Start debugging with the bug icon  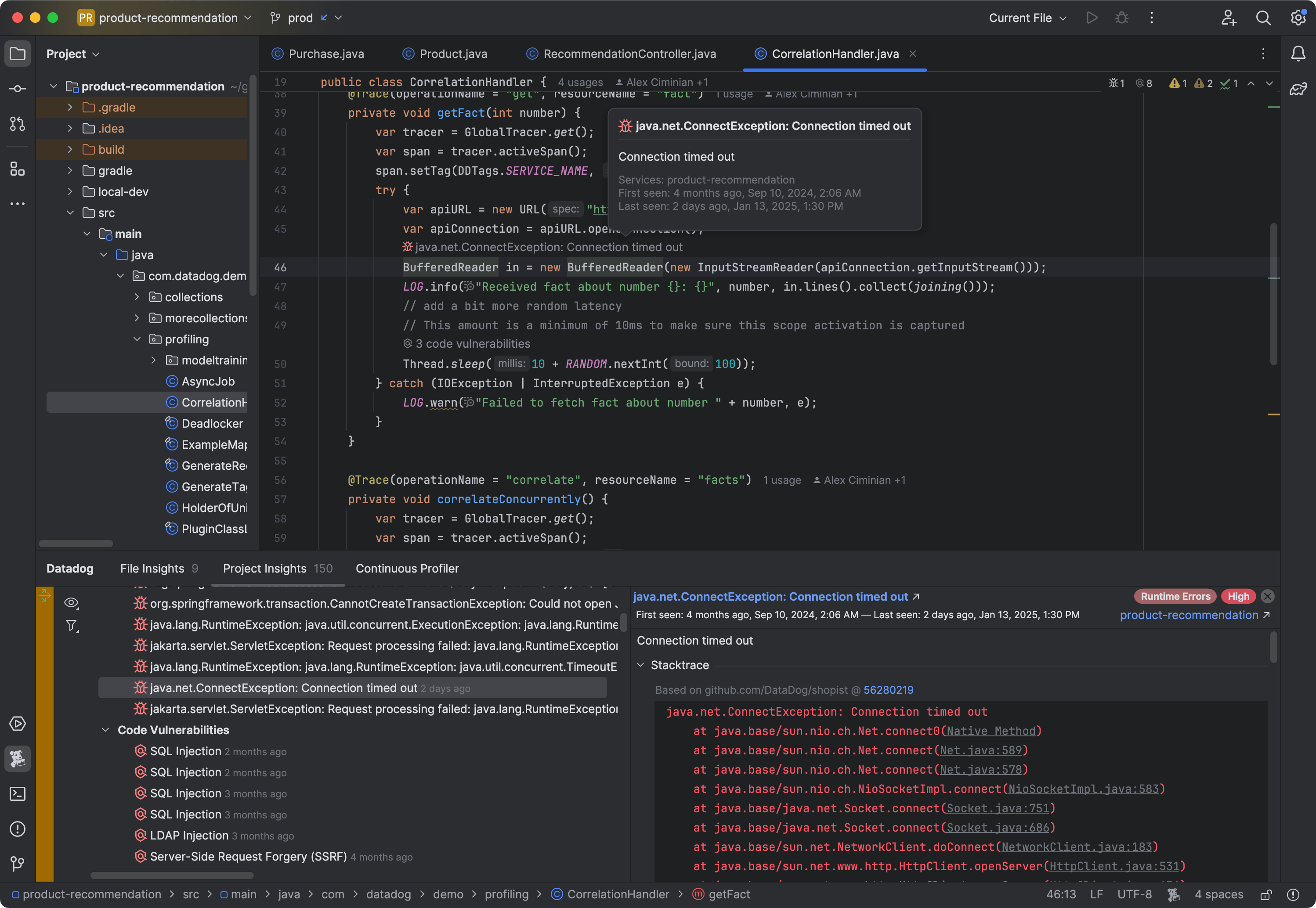click(x=1121, y=18)
